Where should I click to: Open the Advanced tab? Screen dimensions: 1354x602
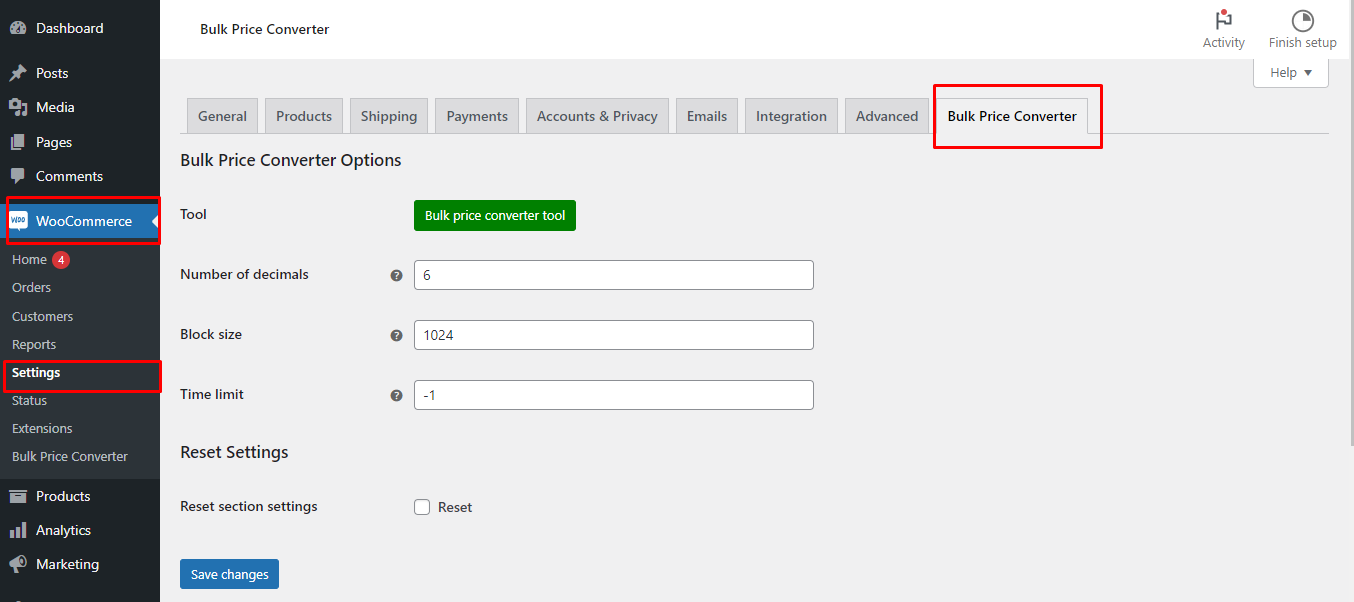887,116
